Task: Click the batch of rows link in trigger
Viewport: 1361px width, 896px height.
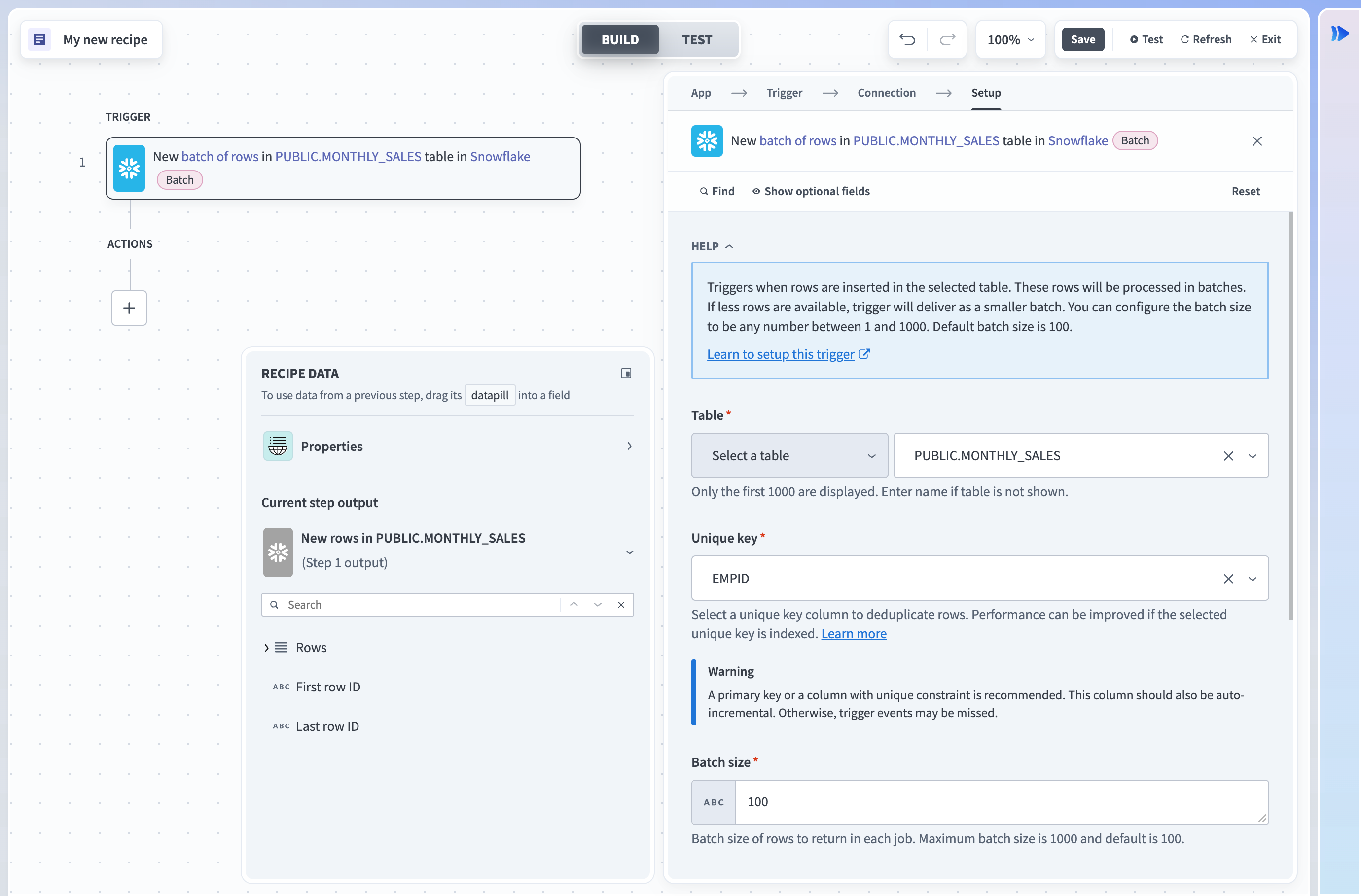Action: [x=219, y=157]
